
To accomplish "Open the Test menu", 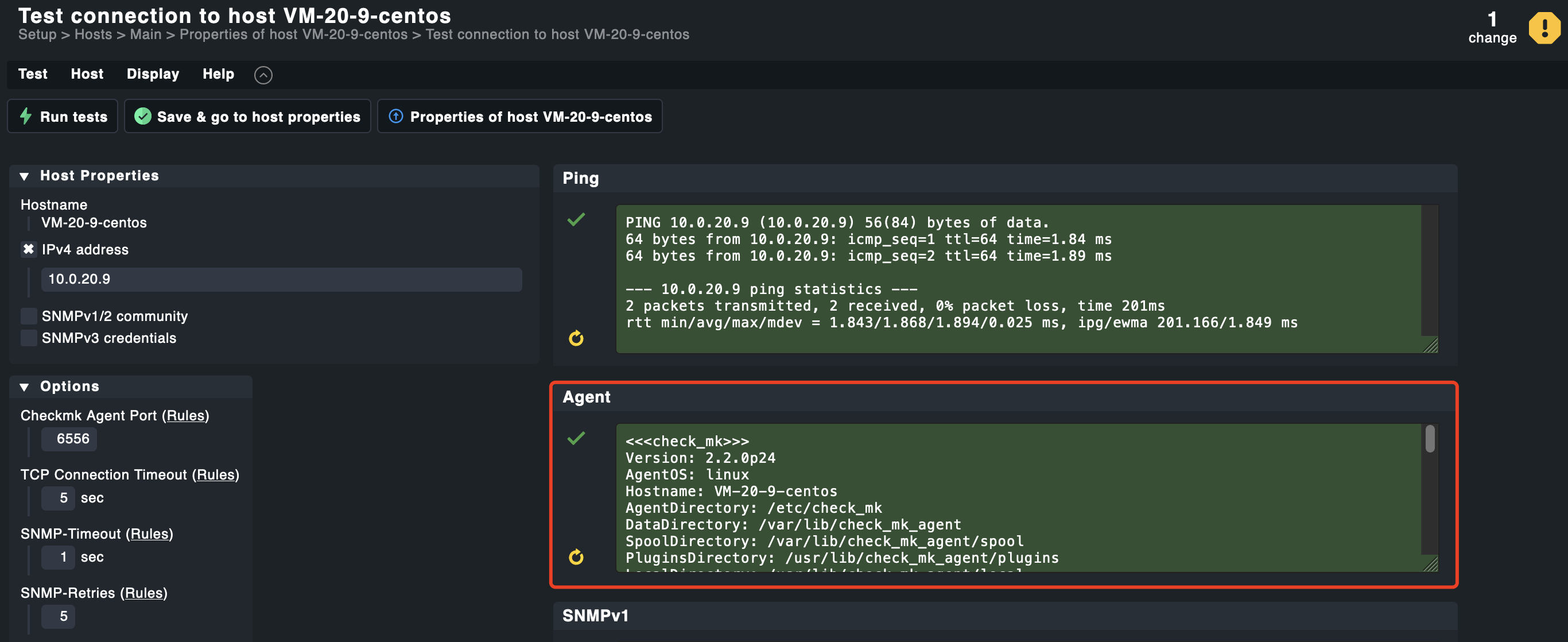I will tap(32, 74).
